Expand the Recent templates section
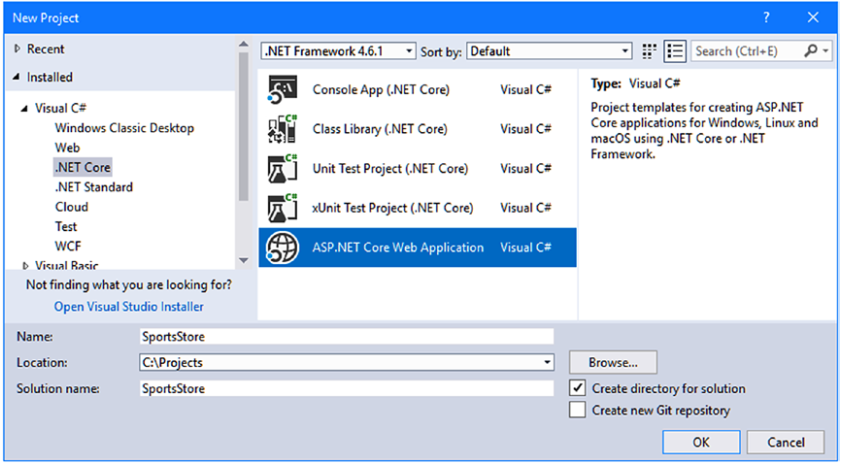The image size is (841, 463). (x=17, y=49)
